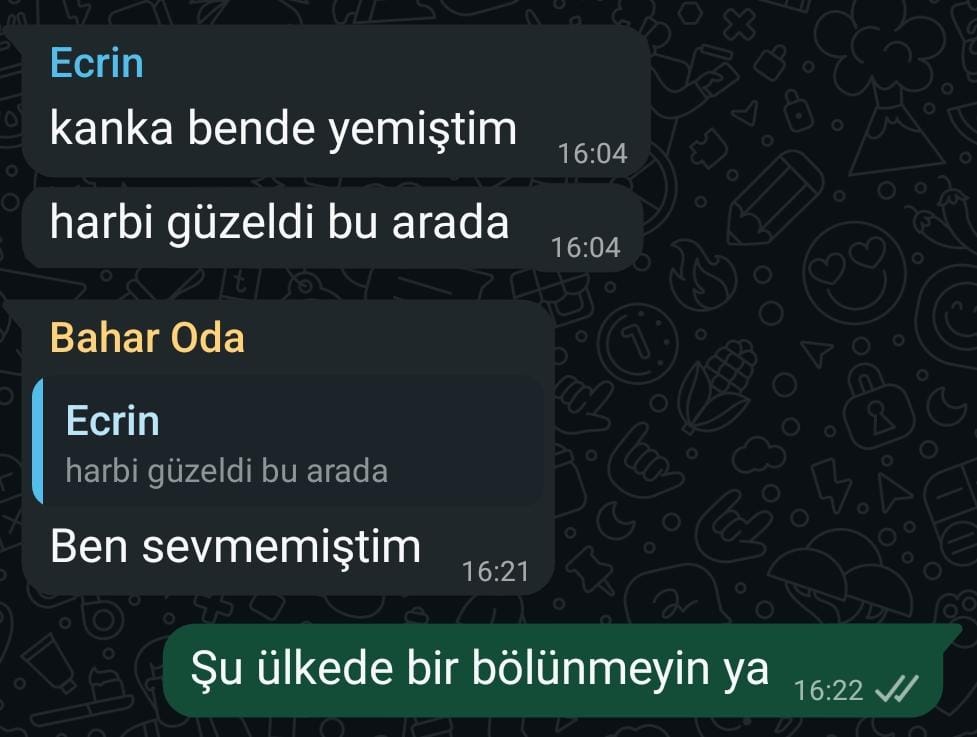Tap the lightning bolt doodle in wallpaper
The image size is (977, 737).
point(830,485)
